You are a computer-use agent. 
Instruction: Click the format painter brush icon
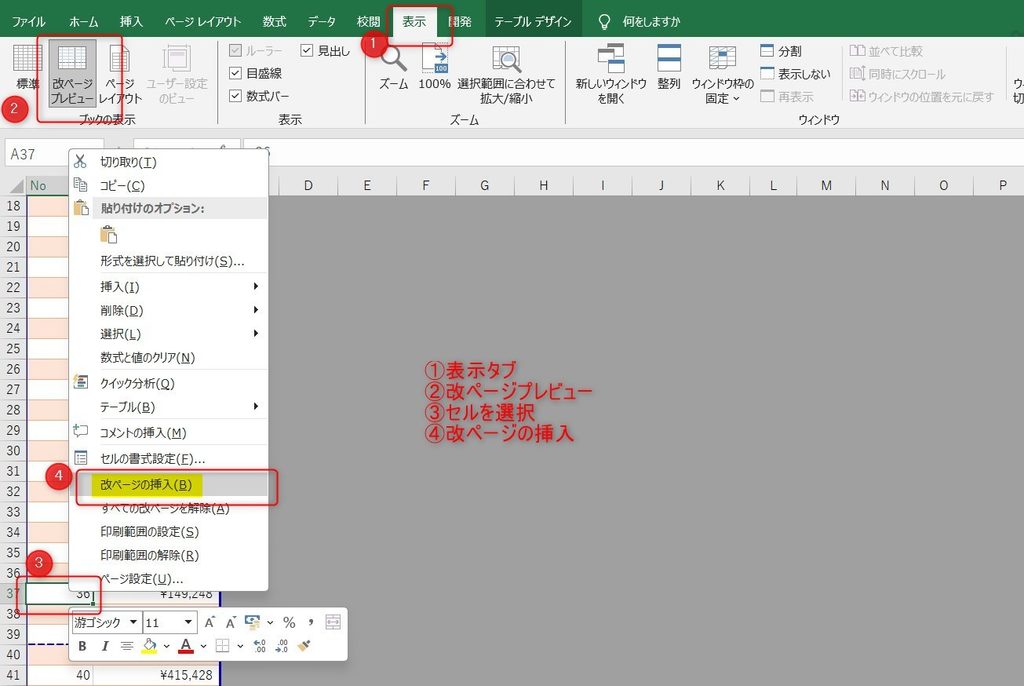pos(304,646)
